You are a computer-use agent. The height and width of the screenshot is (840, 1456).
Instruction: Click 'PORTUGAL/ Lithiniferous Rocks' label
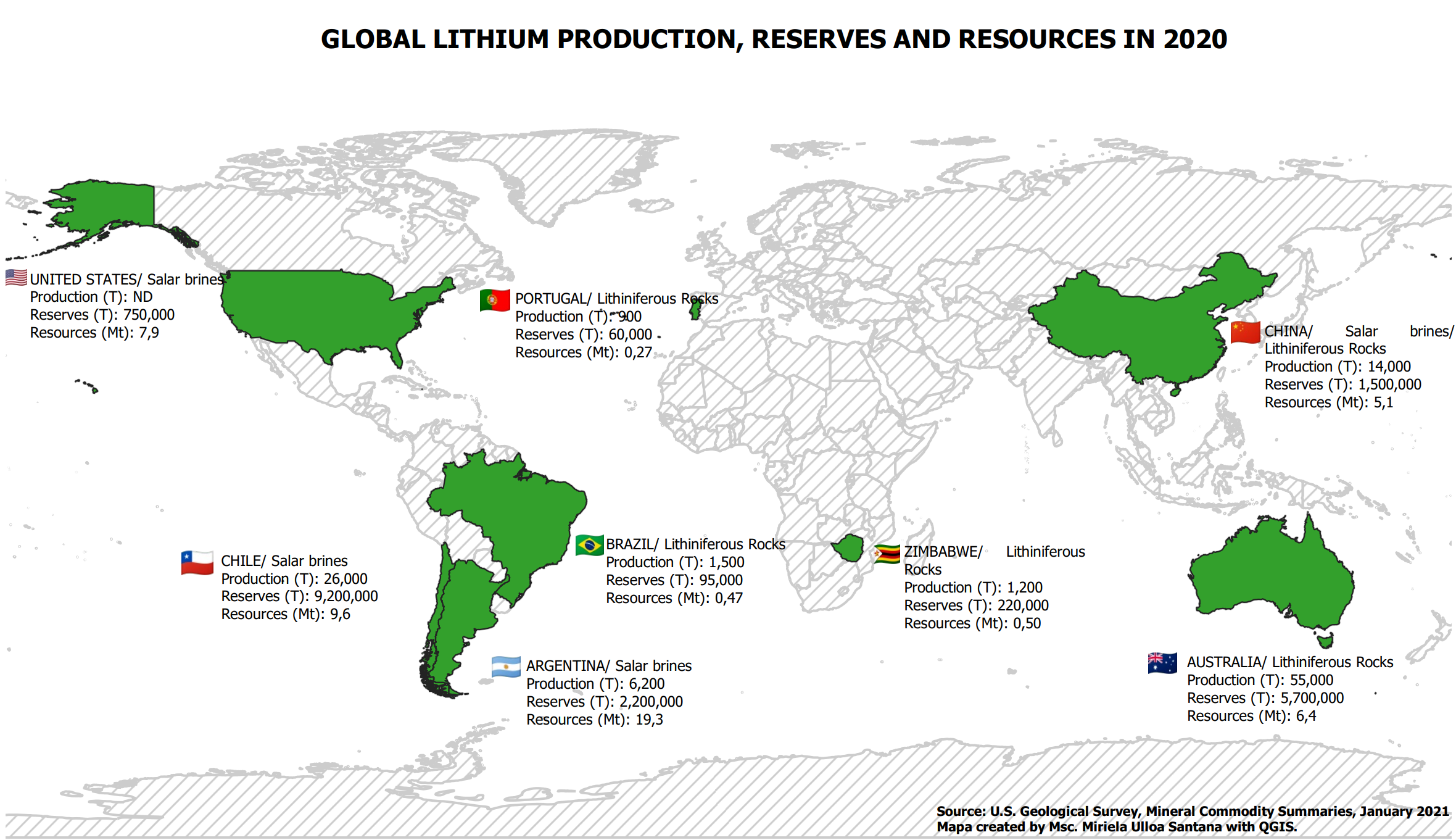point(617,299)
